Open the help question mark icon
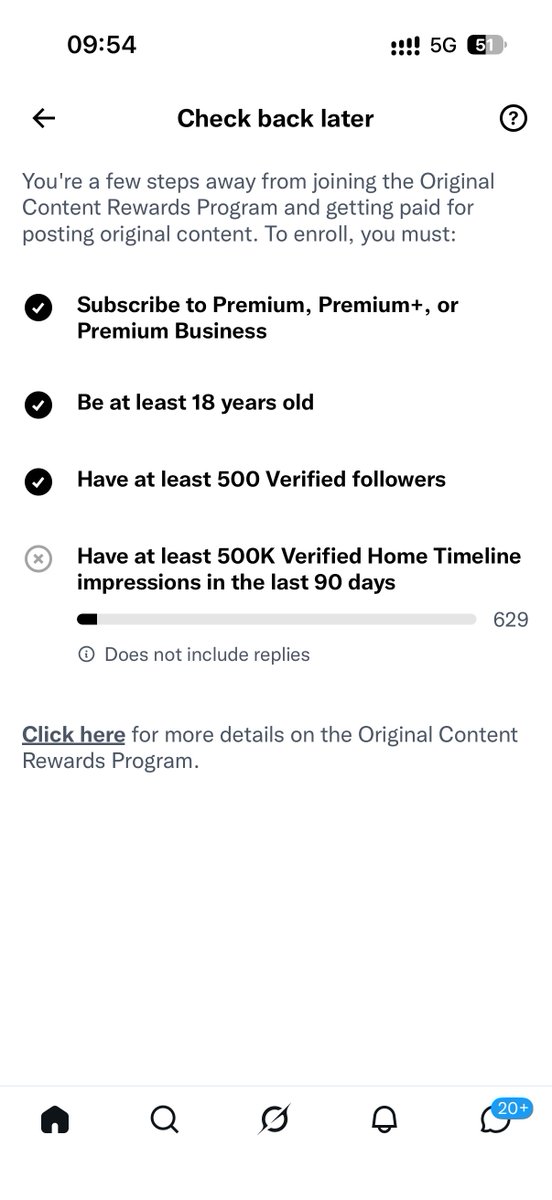This screenshot has height=1200, width=552. [x=512, y=119]
